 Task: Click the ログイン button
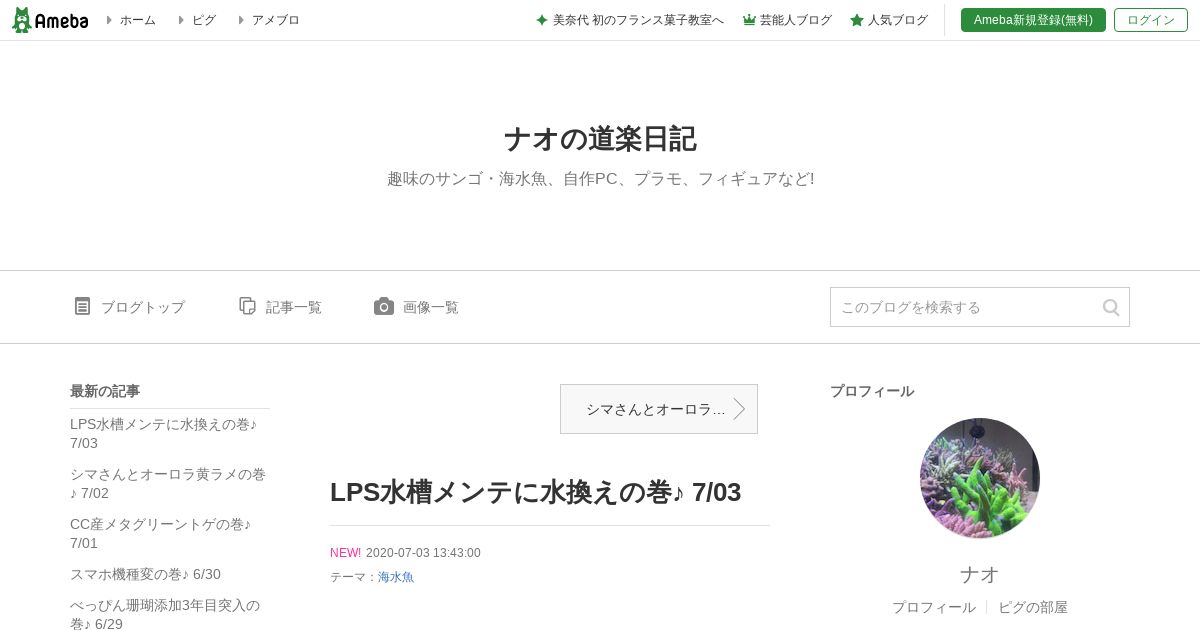pos(1151,20)
